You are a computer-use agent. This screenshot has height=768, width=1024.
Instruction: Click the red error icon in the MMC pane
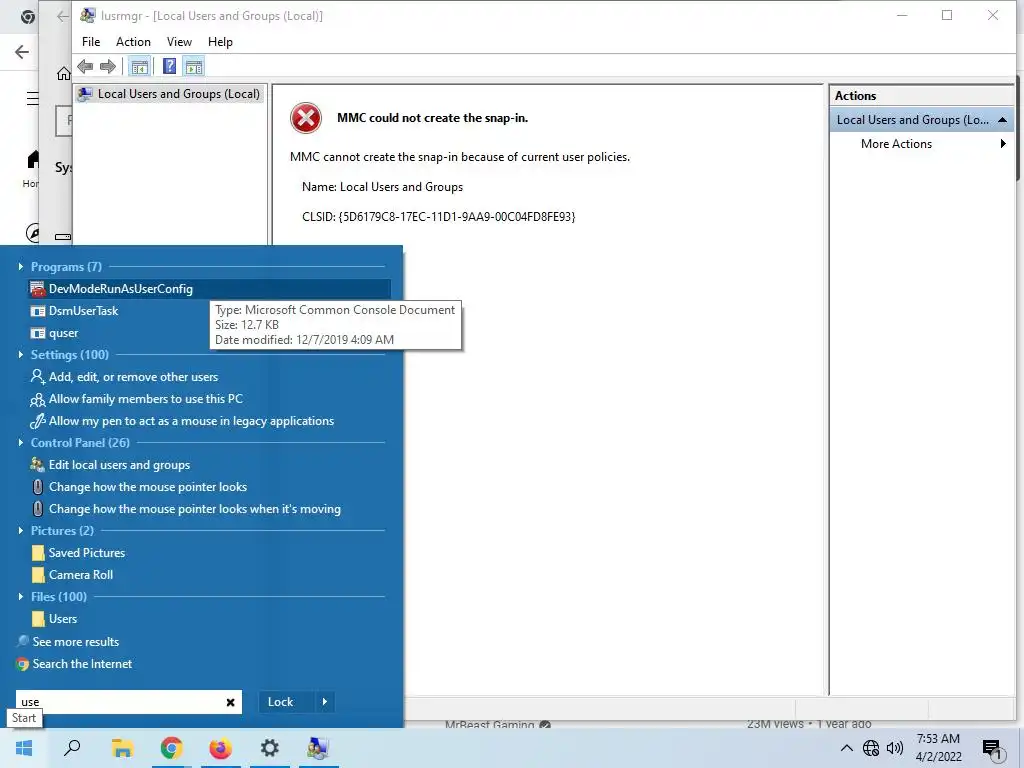(x=306, y=118)
